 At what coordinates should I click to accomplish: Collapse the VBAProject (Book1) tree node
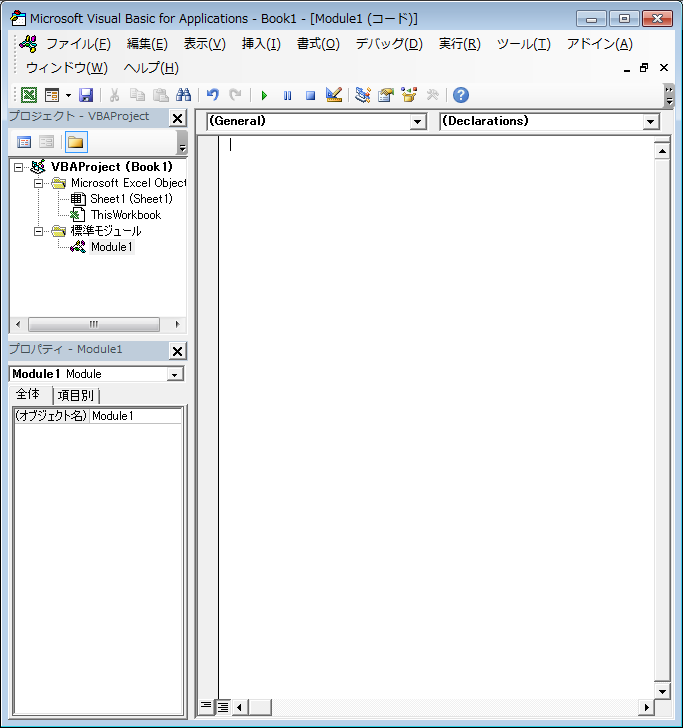coord(18,167)
